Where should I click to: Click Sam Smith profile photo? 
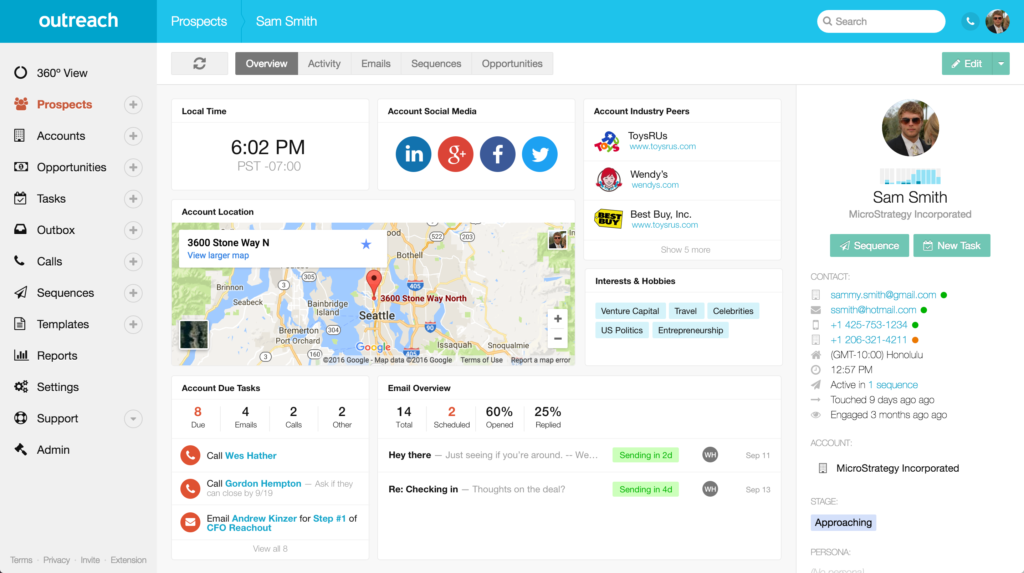point(910,128)
